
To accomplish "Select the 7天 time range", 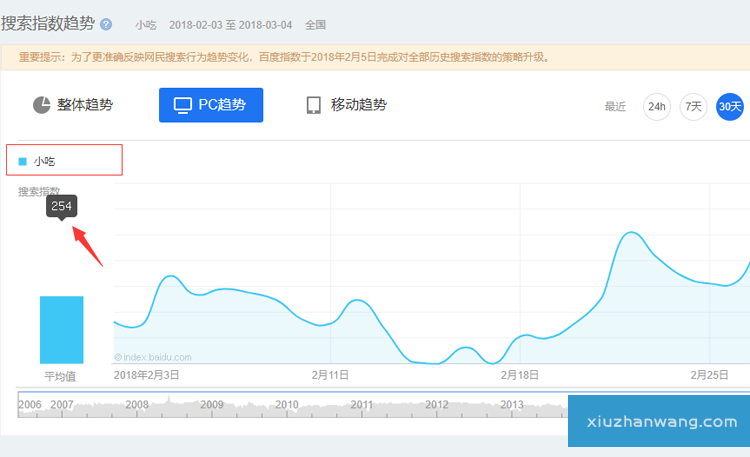I will 693,106.
